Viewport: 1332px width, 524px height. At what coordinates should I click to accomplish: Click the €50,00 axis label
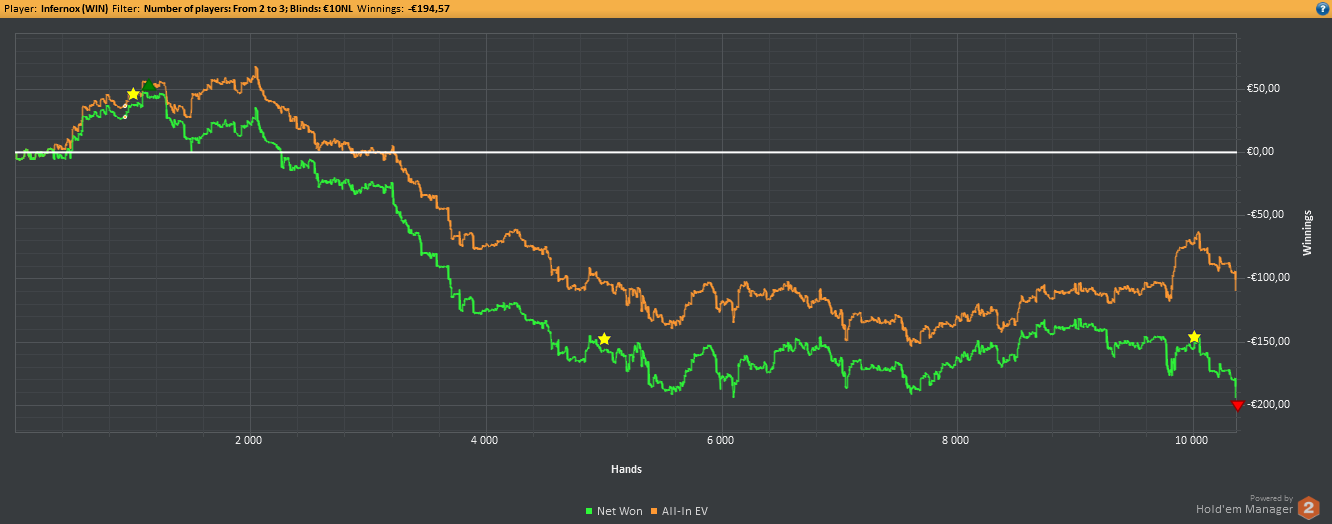coord(1264,88)
